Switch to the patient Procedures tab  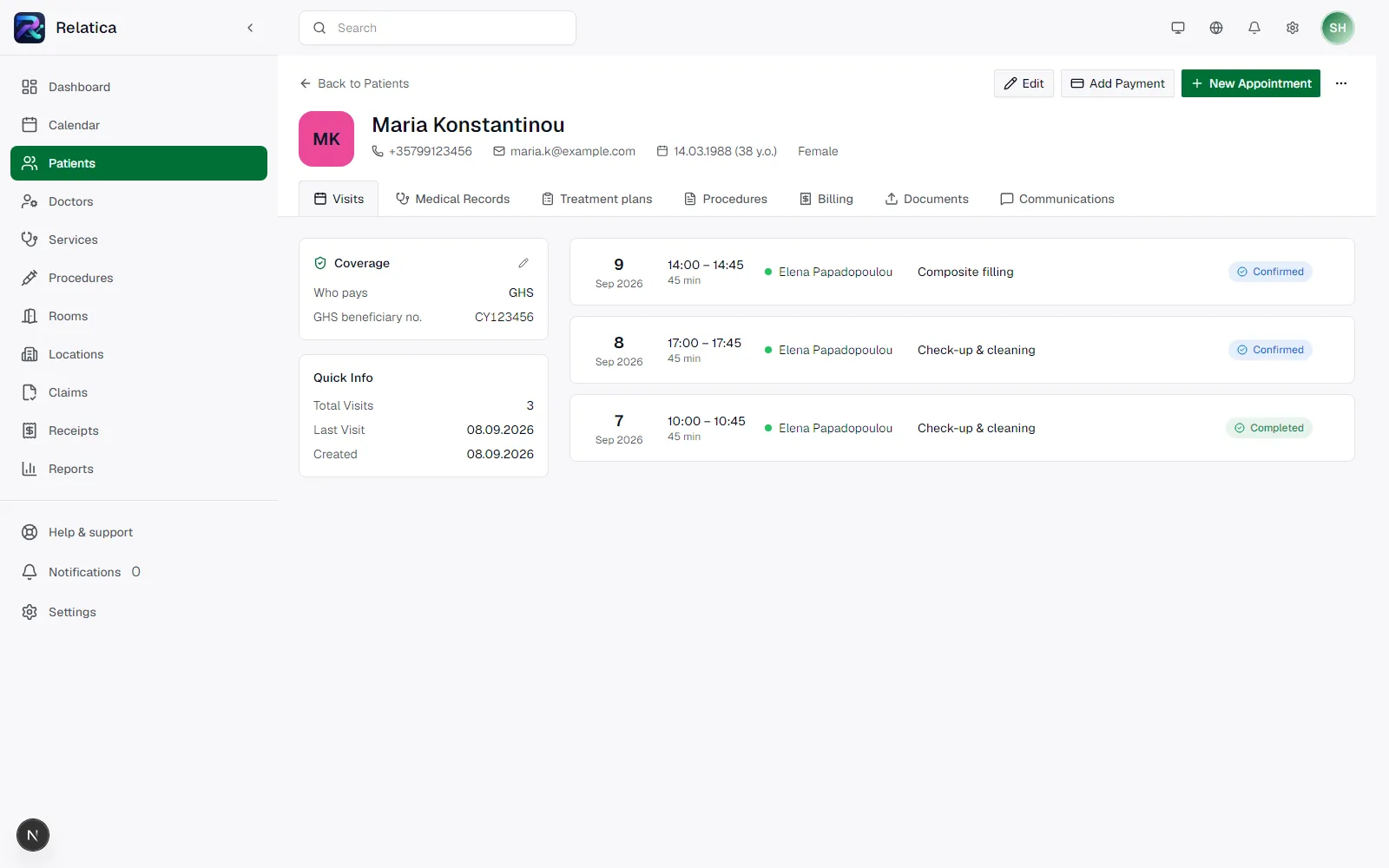click(x=726, y=199)
